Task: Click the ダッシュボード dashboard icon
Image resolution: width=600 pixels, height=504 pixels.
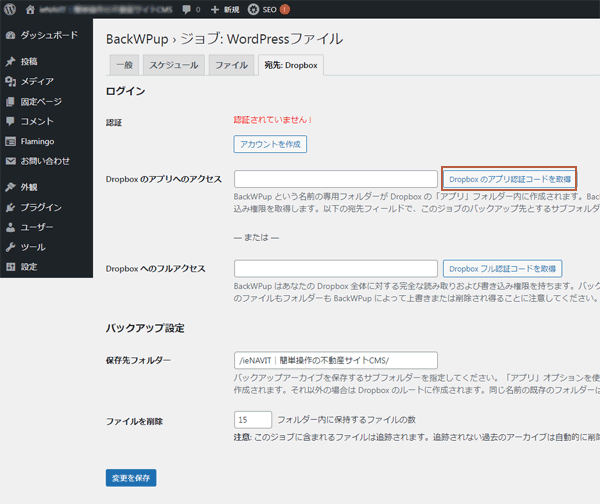Action: click(11, 35)
